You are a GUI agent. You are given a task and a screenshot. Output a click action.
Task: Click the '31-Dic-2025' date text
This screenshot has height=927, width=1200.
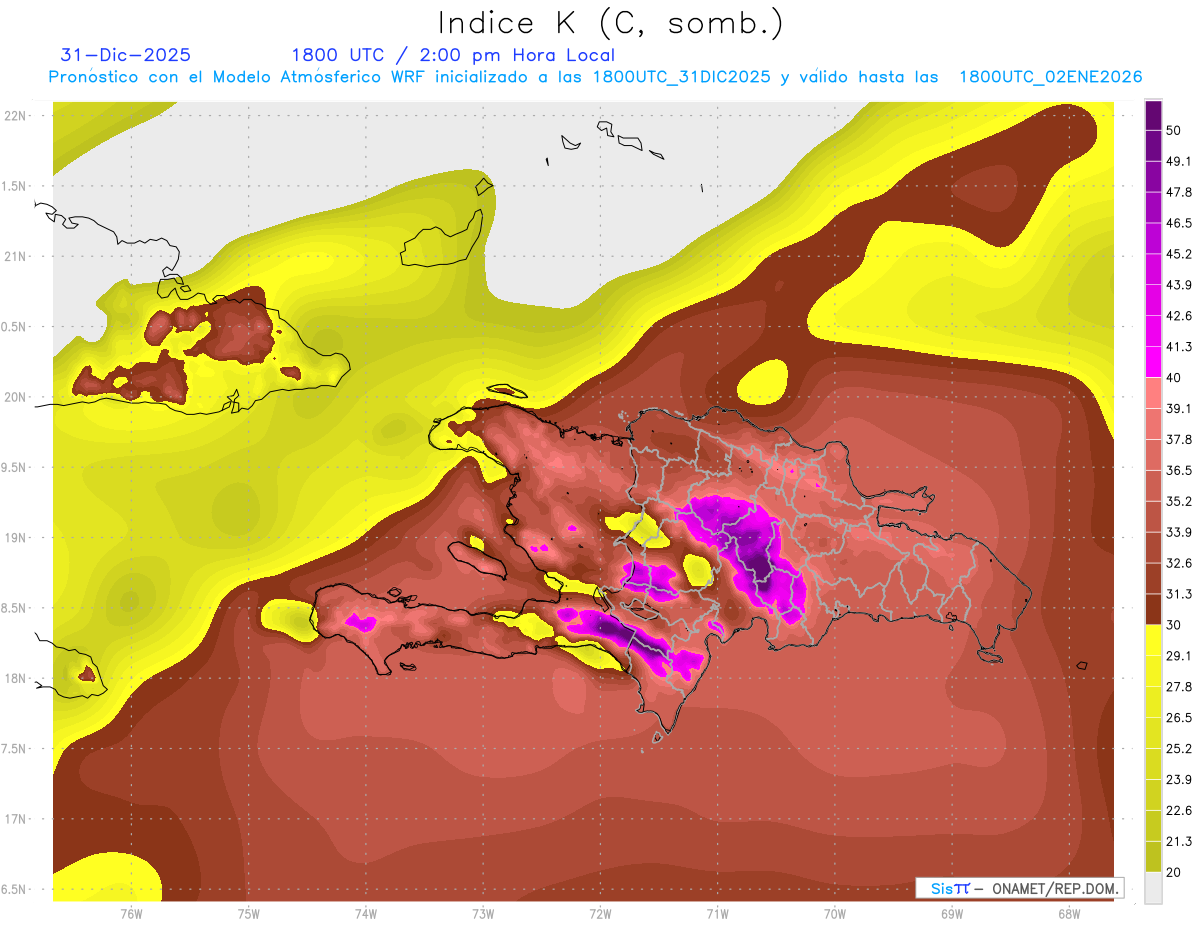[126, 55]
